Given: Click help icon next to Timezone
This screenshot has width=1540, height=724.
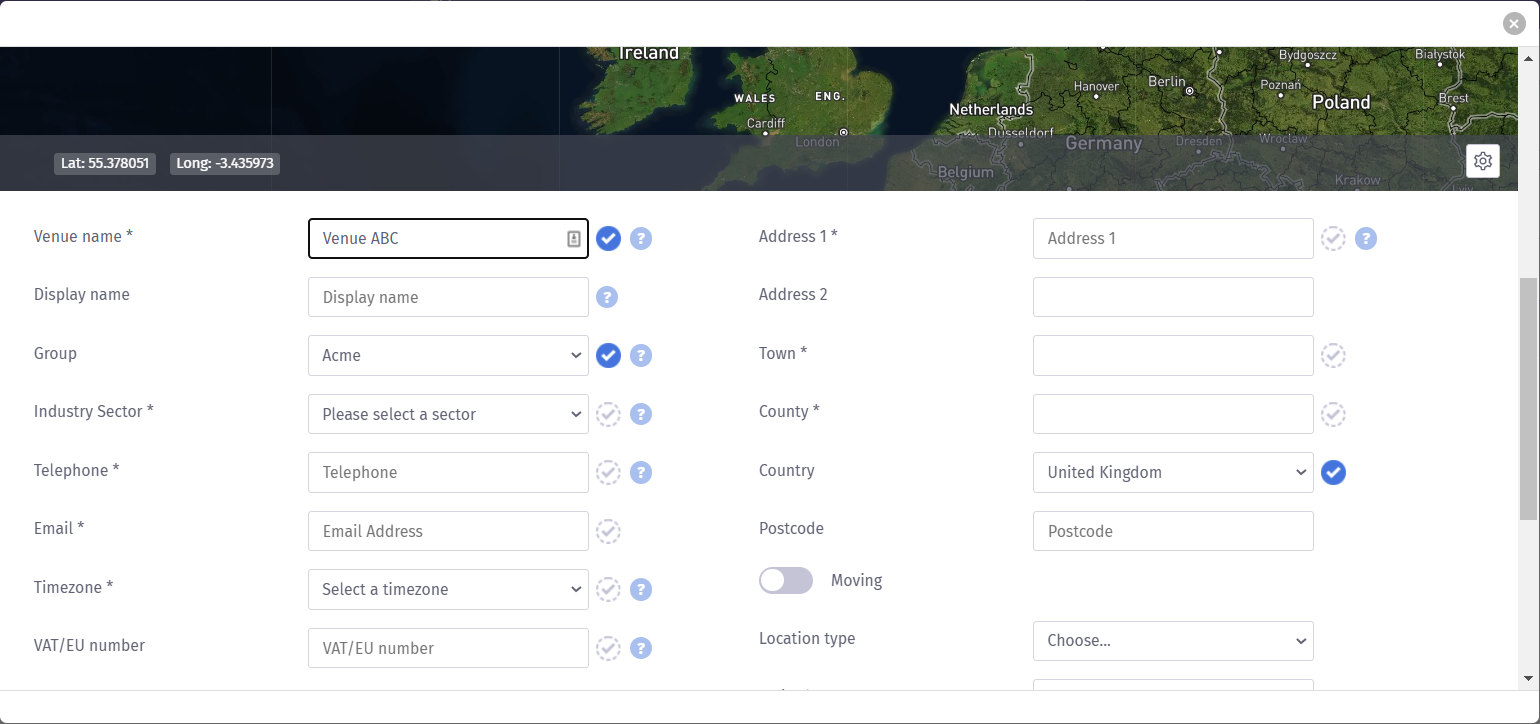Looking at the screenshot, I should [641, 589].
